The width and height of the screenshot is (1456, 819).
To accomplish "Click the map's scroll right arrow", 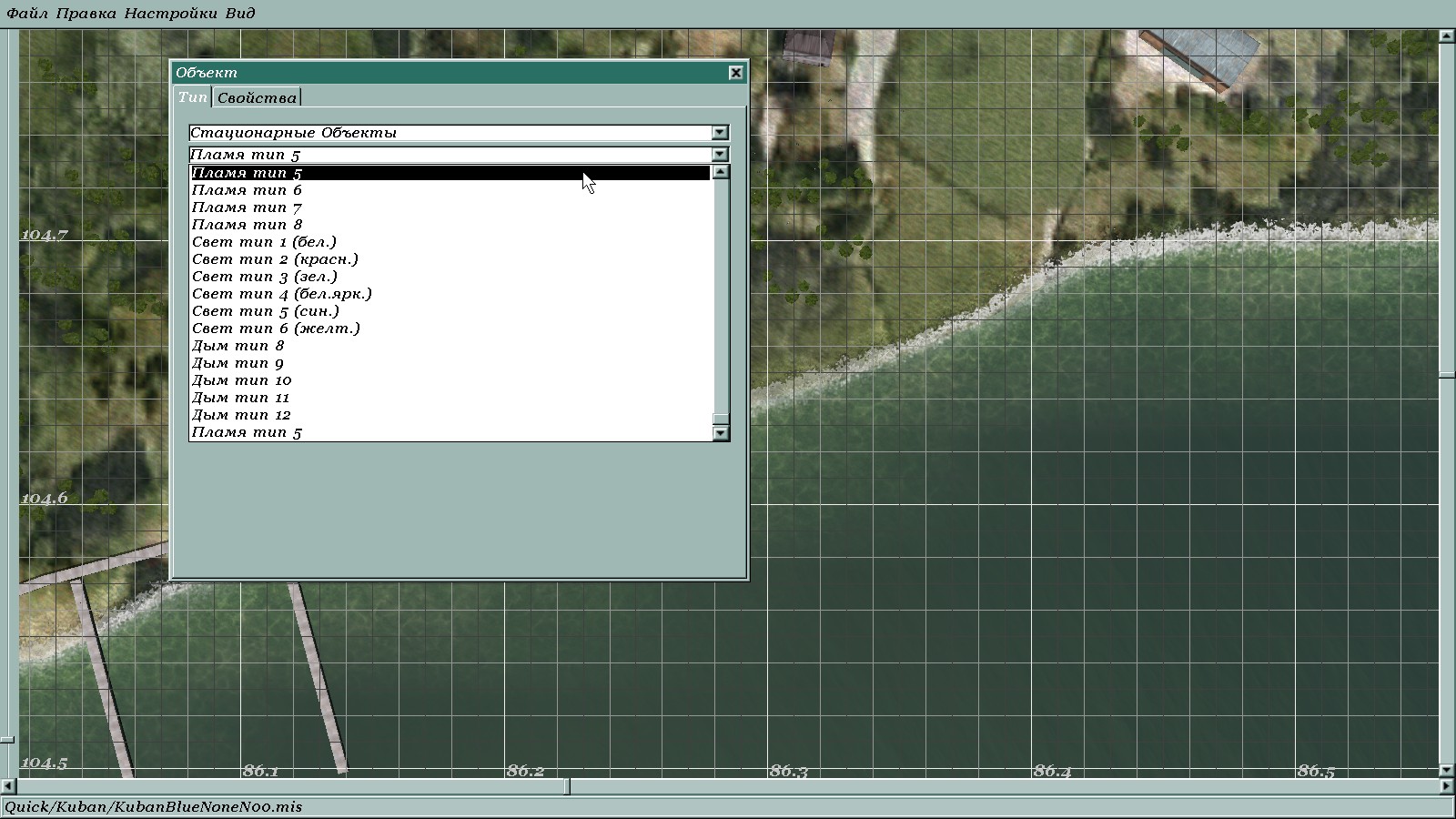I will pos(1447,786).
